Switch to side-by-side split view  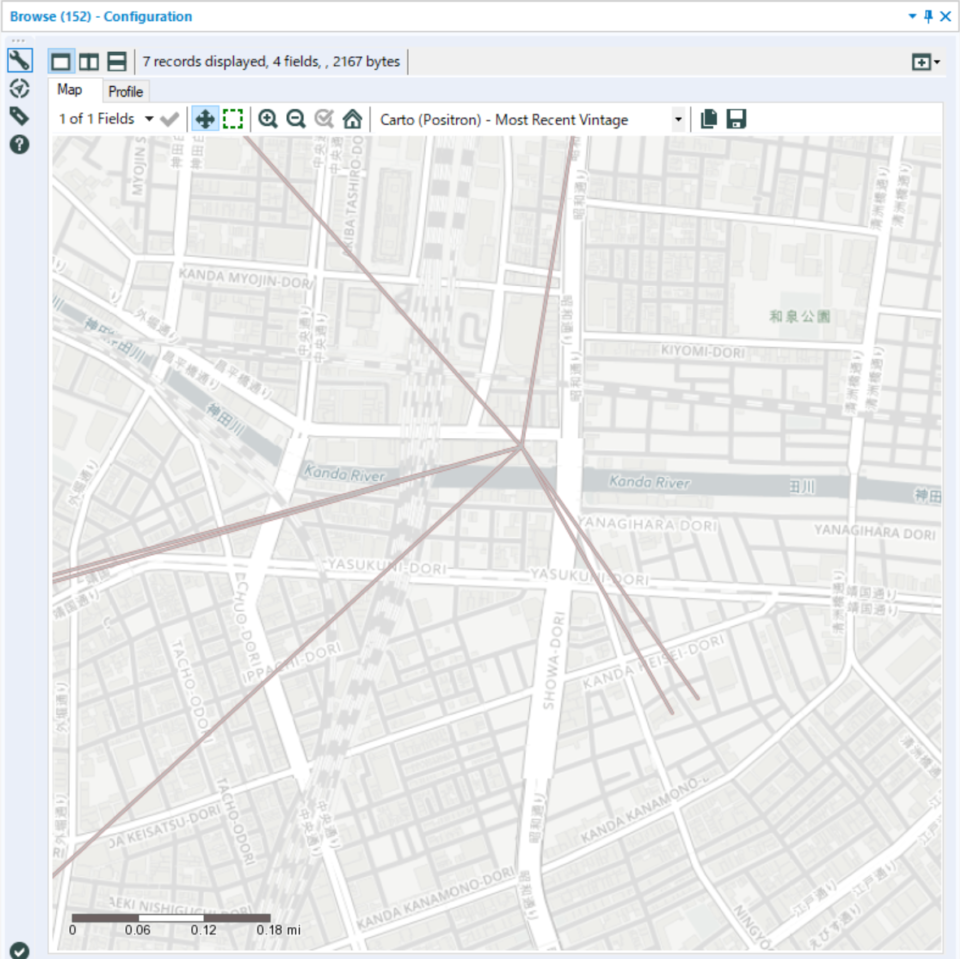click(x=89, y=62)
